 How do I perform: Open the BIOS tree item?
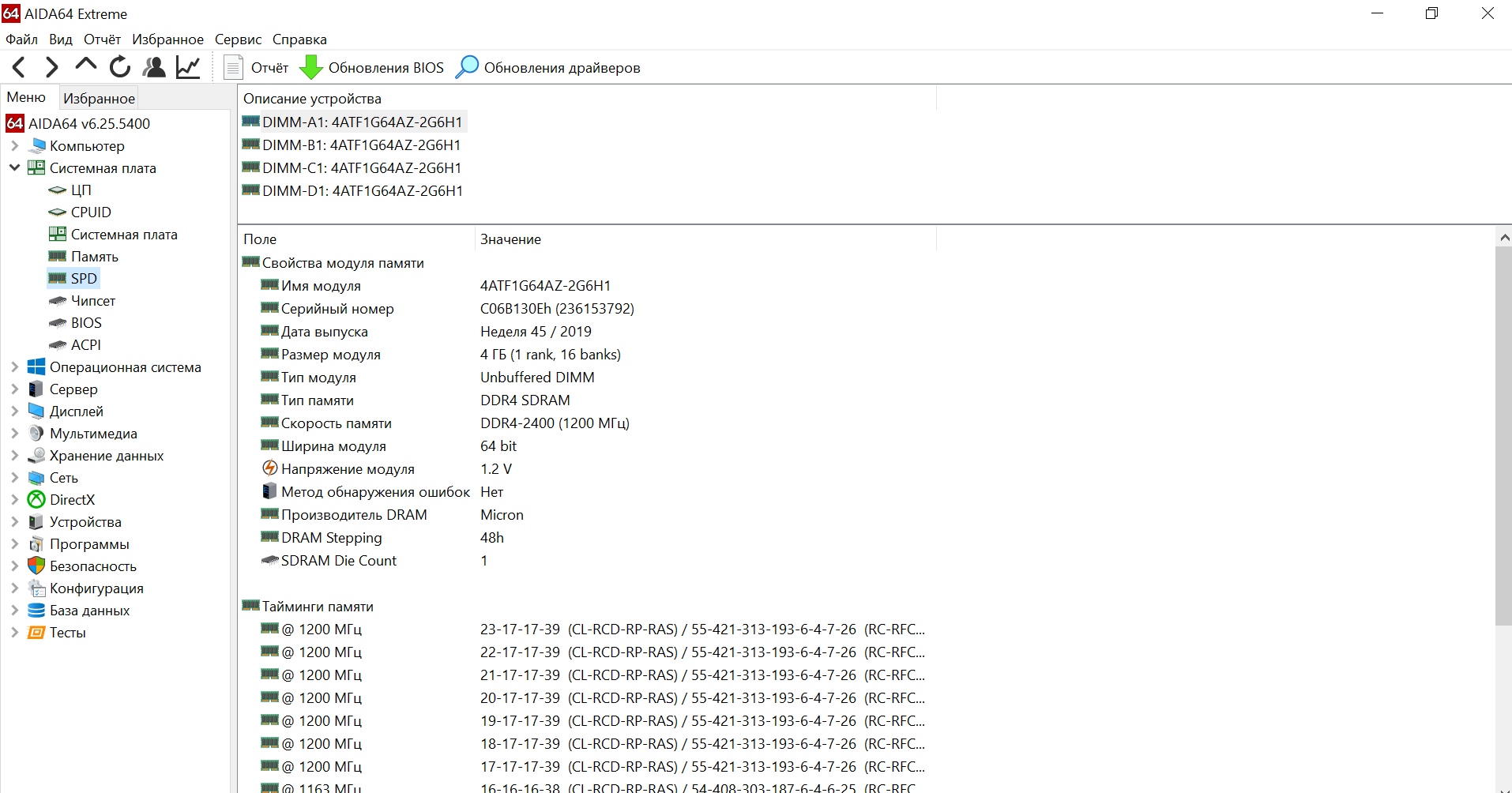(86, 323)
